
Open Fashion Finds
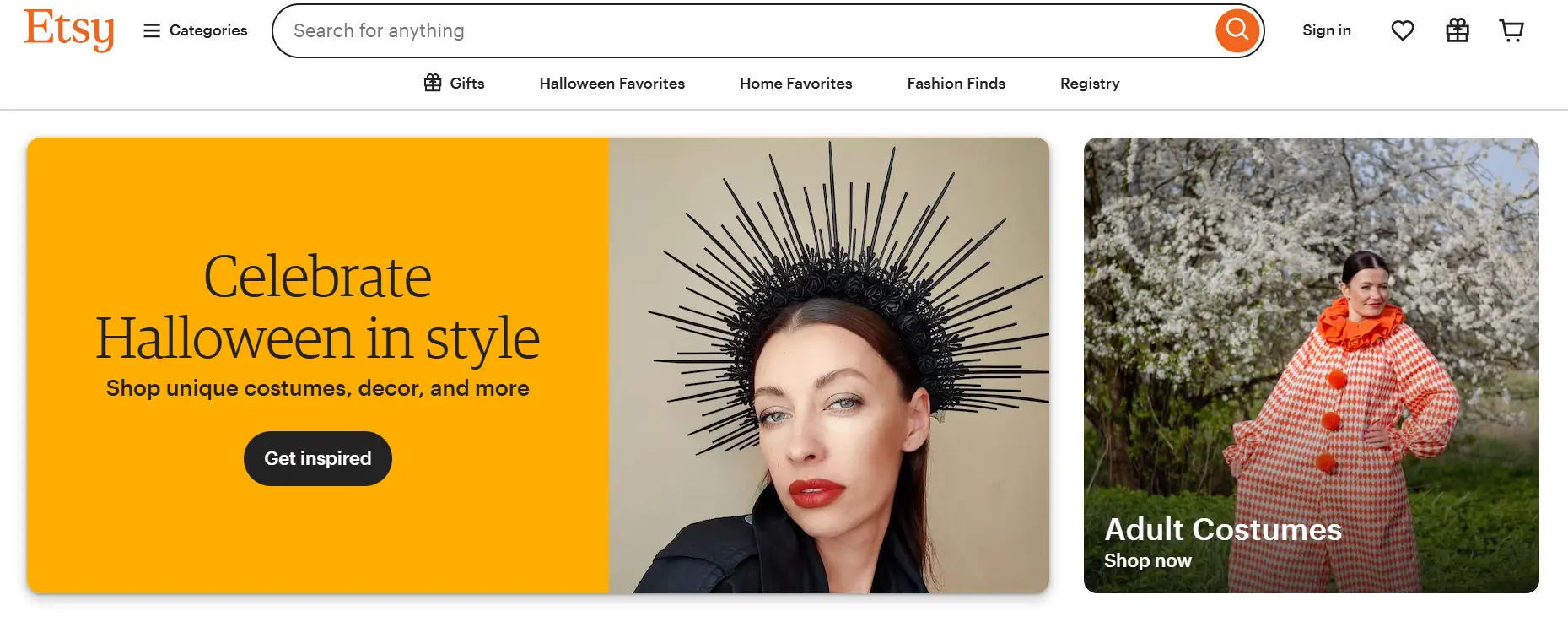tap(956, 84)
